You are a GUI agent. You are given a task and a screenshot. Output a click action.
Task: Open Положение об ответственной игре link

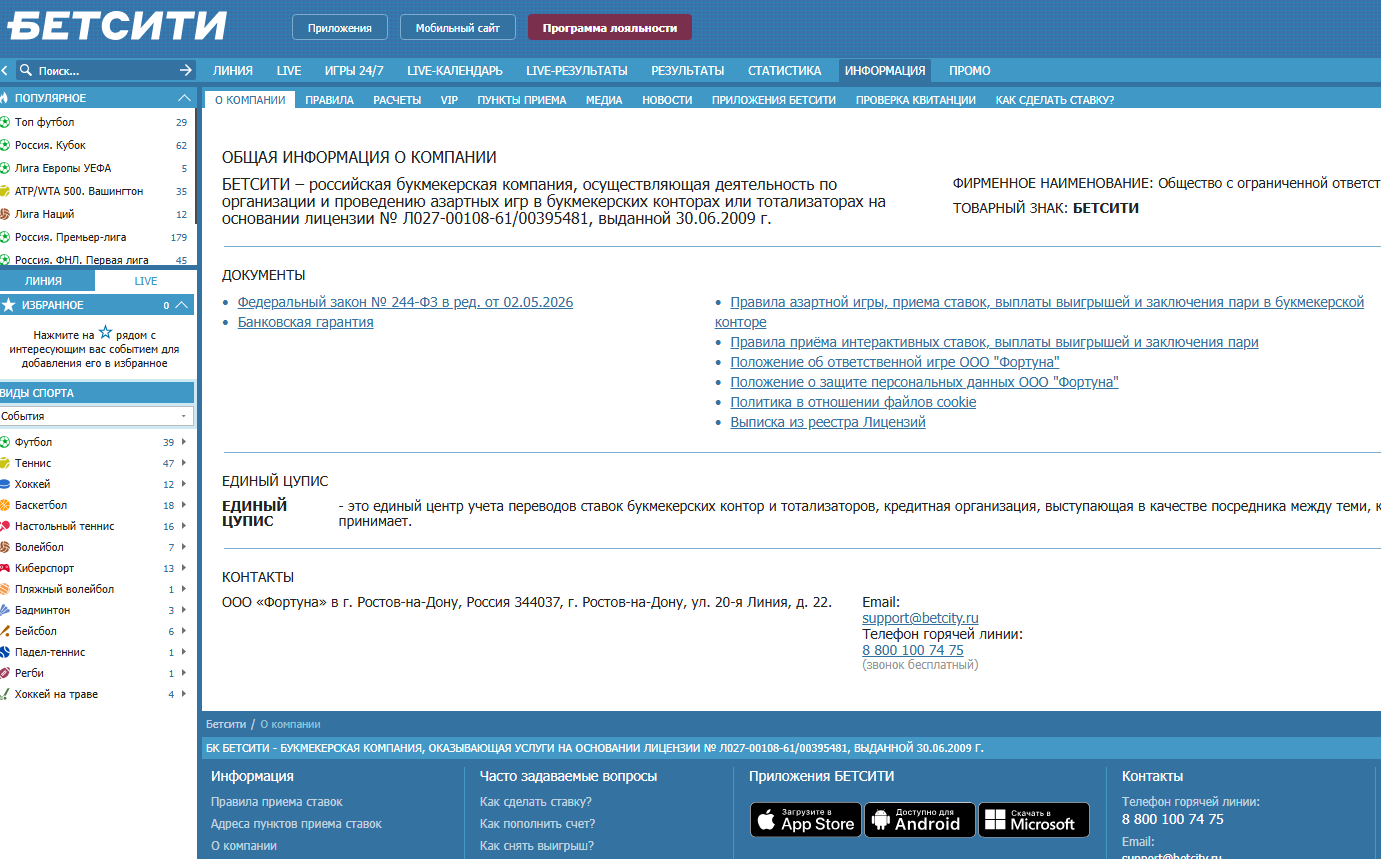point(895,362)
